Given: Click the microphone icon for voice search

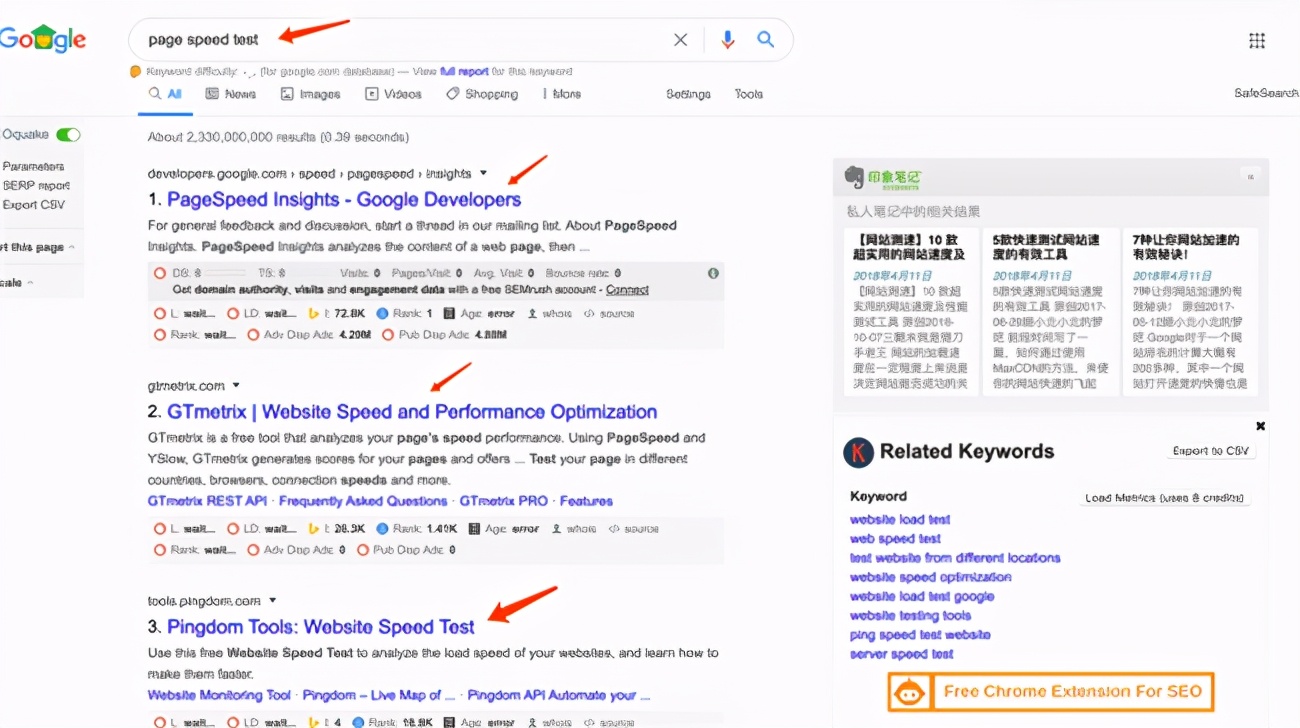Looking at the screenshot, I should tap(727, 39).
